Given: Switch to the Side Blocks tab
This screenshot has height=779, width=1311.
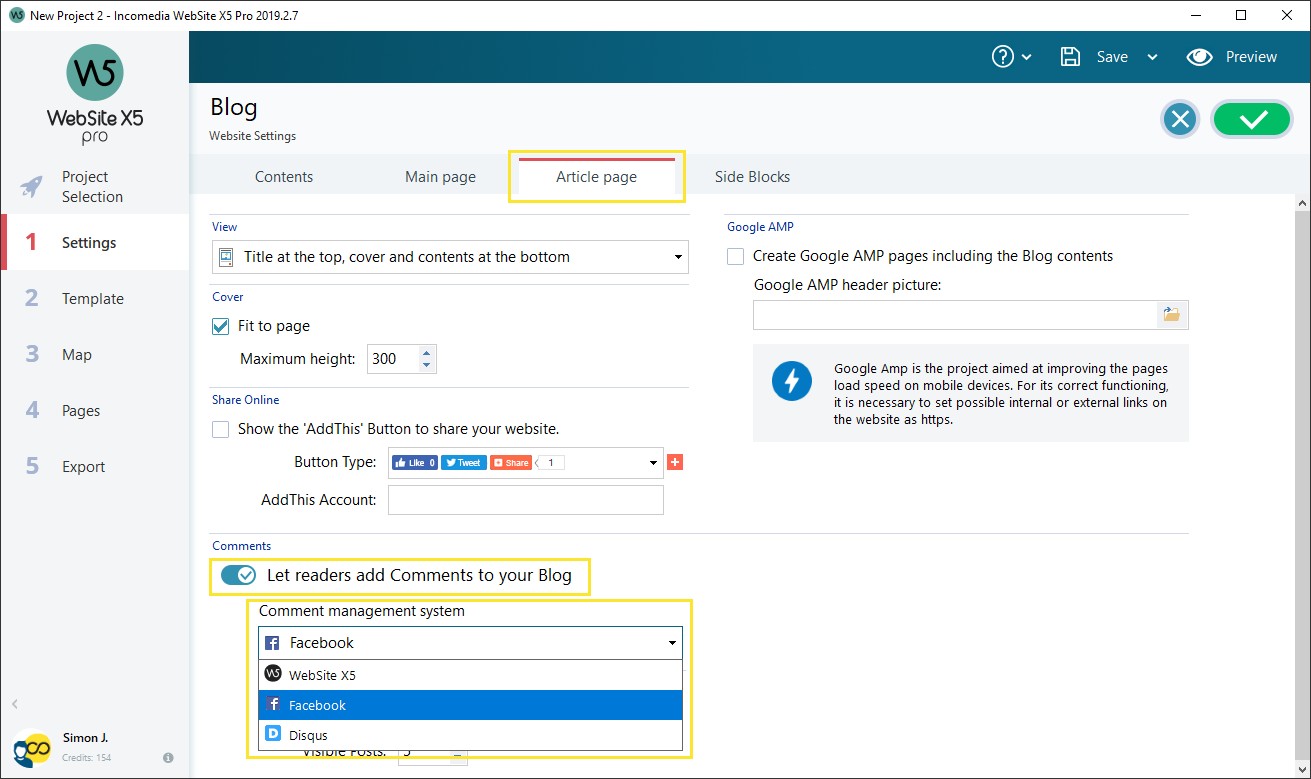Looking at the screenshot, I should point(751,176).
